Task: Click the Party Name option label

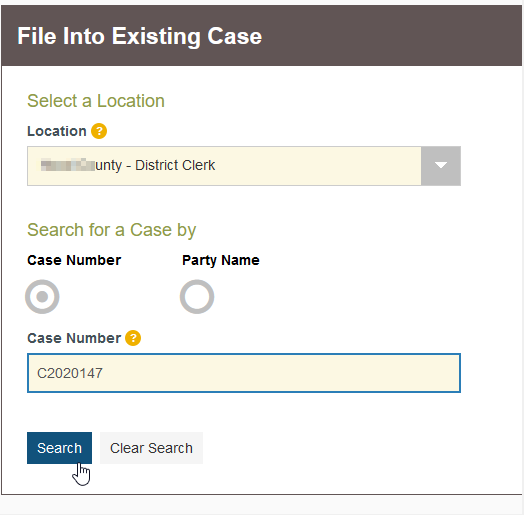Action: click(x=221, y=260)
